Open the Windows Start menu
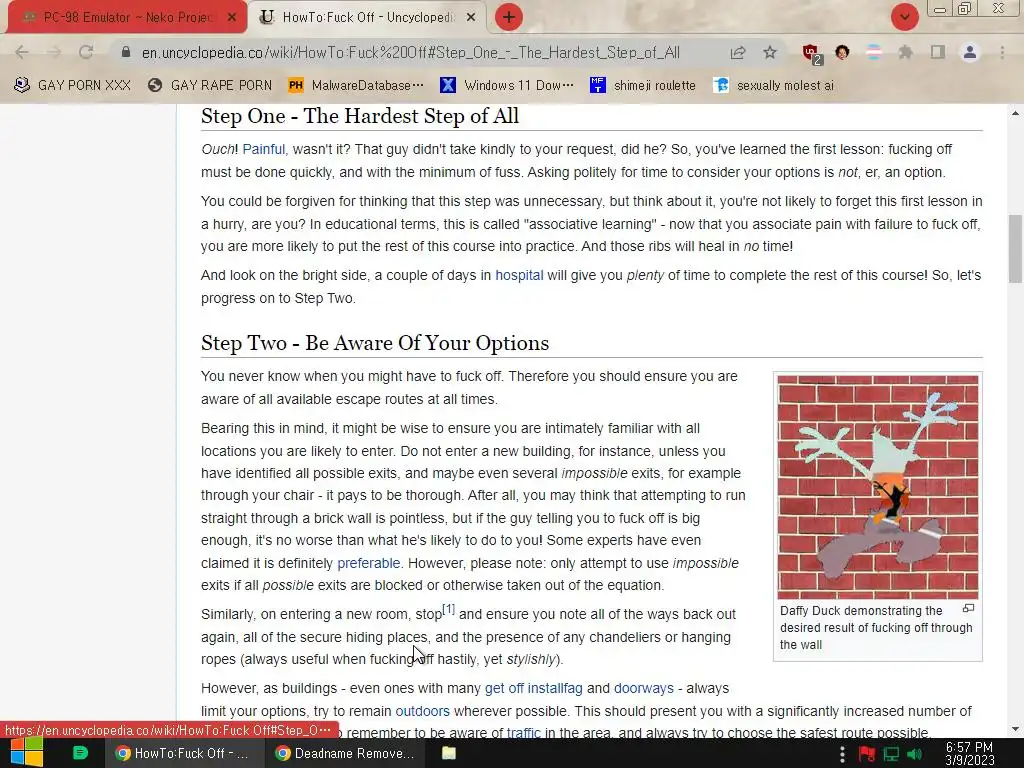Screen dimensions: 1024x768 pyautogui.click(x=26, y=753)
